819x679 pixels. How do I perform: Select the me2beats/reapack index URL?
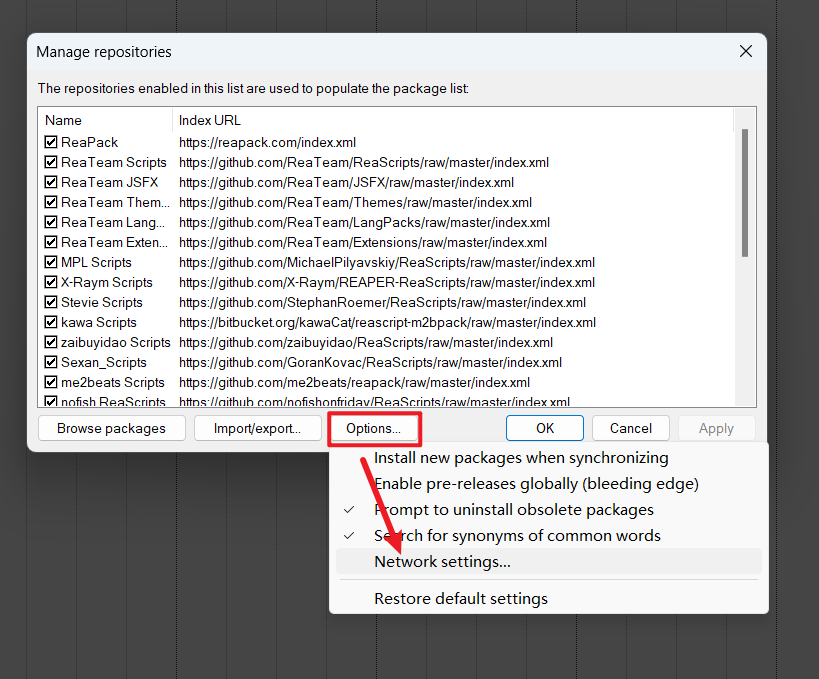355,382
